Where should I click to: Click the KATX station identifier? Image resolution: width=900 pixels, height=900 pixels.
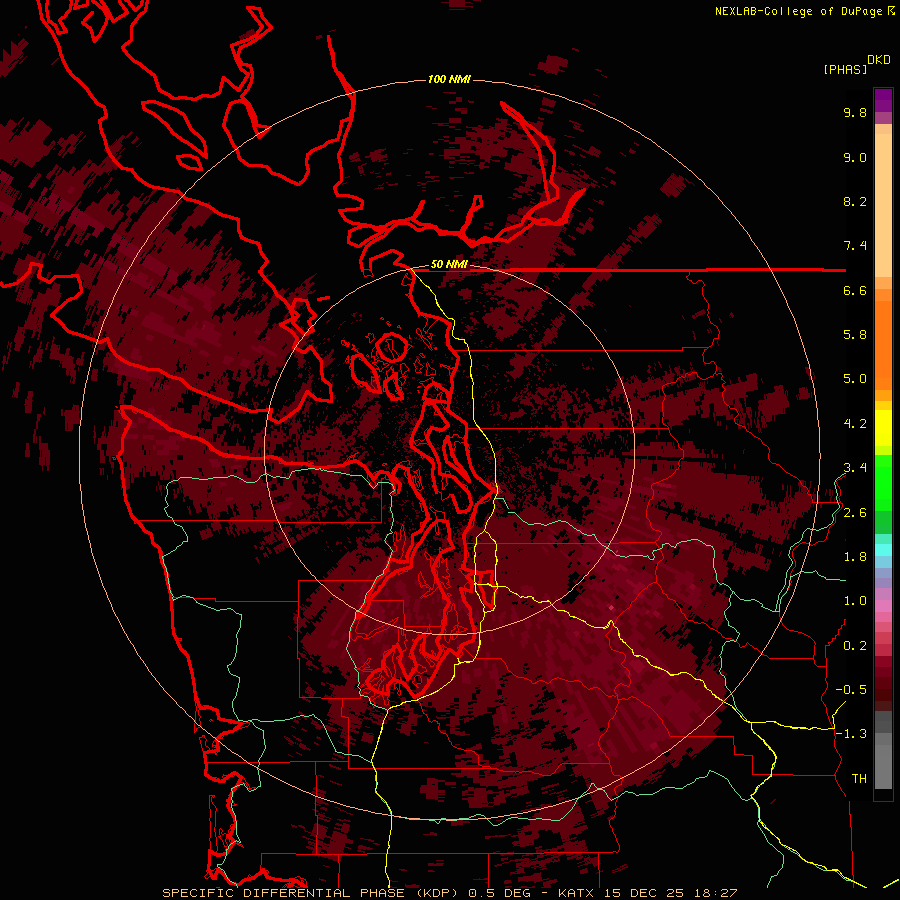pyautogui.click(x=577, y=893)
